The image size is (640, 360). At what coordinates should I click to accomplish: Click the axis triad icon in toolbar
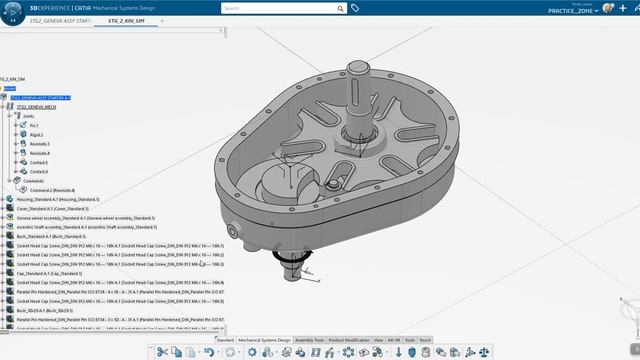[x=470, y=352]
